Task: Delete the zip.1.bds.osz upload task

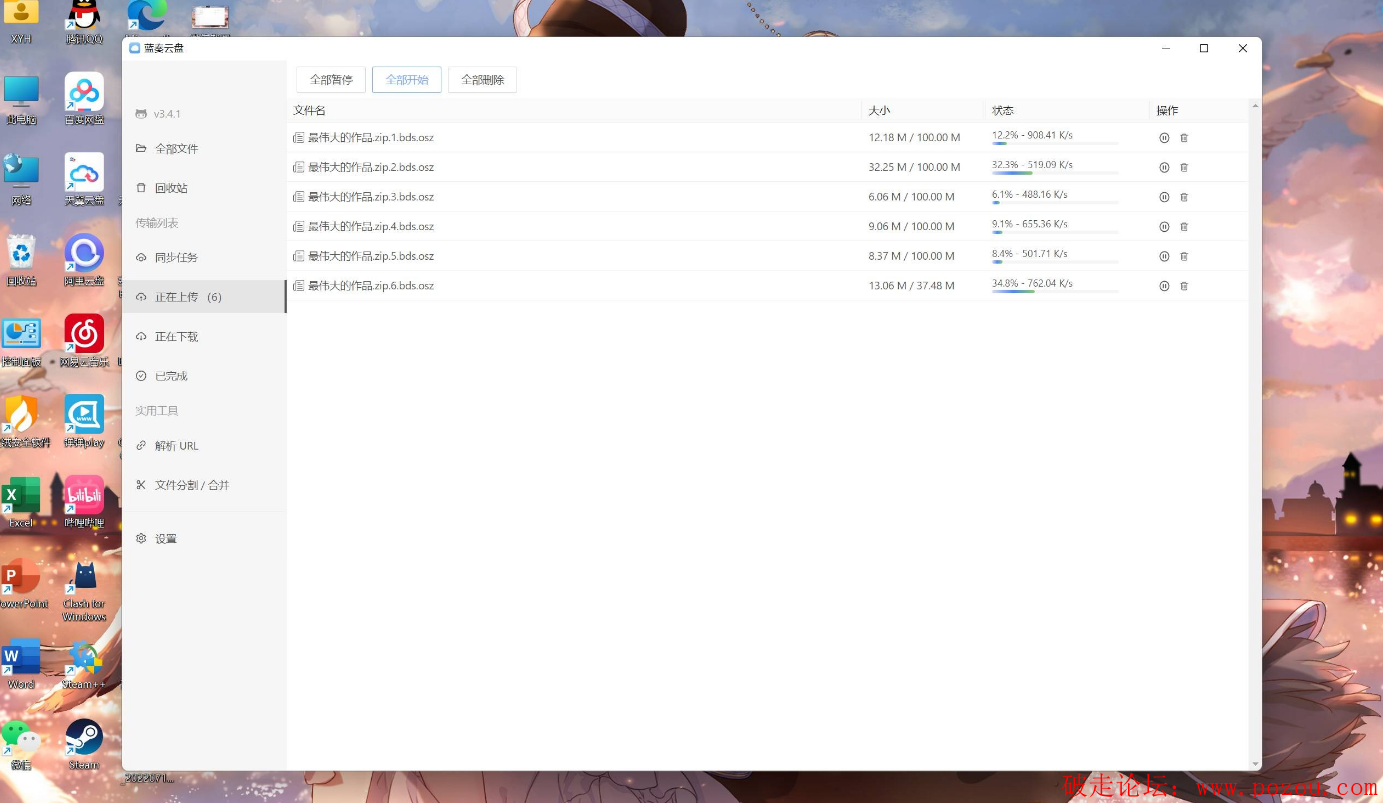Action: click(1184, 138)
